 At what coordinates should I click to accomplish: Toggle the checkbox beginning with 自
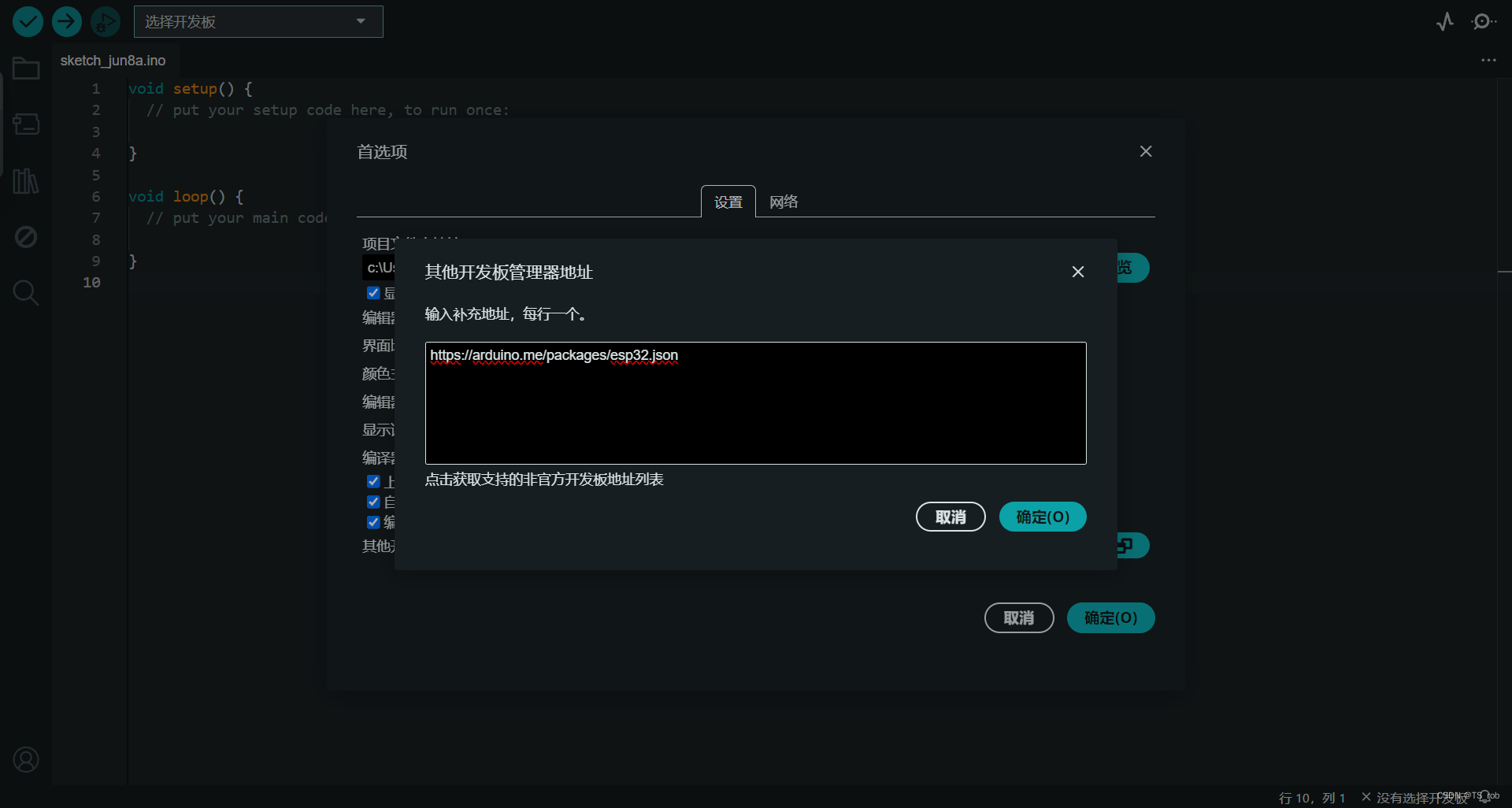click(373, 502)
